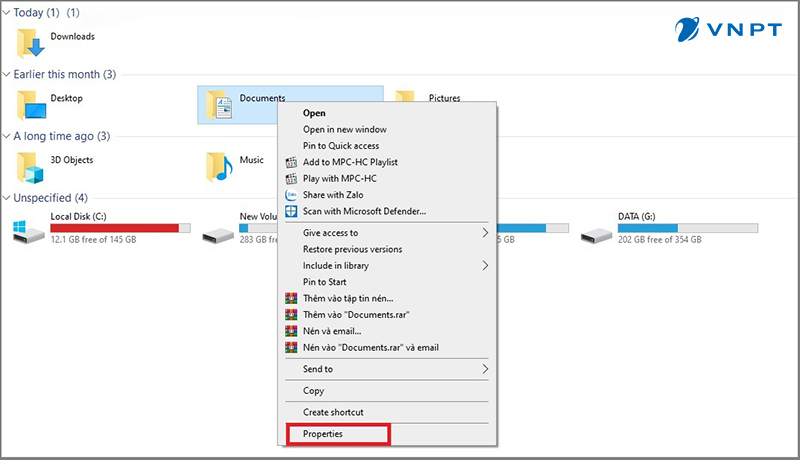Open the Music folder icon

click(x=220, y=165)
